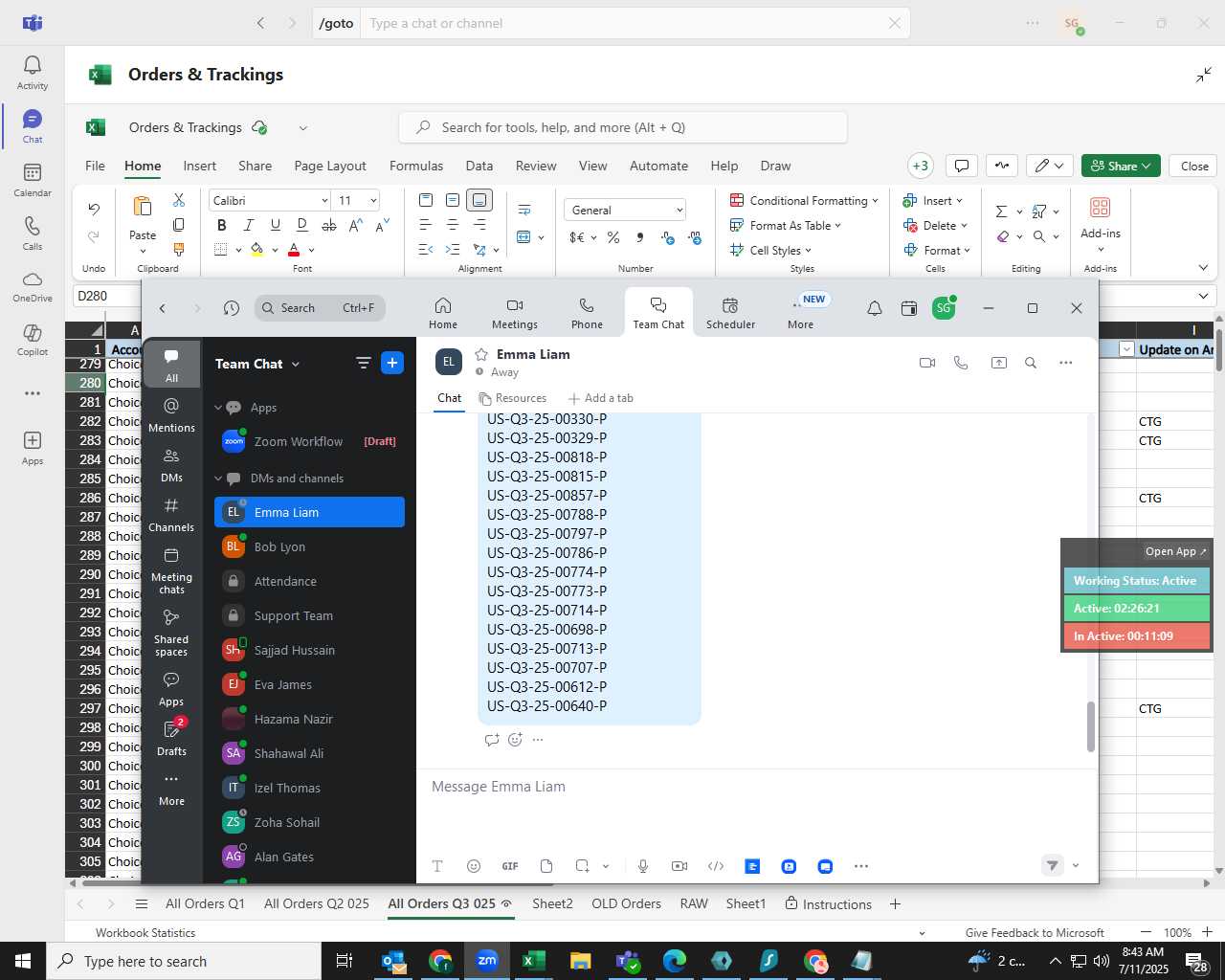Open Workbook Statistics in the status bar

coord(145,932)
